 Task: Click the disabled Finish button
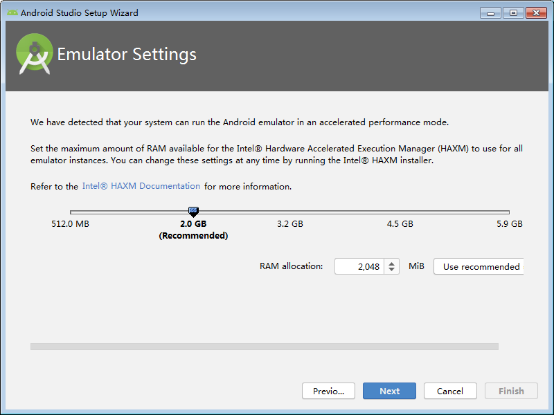511,391
